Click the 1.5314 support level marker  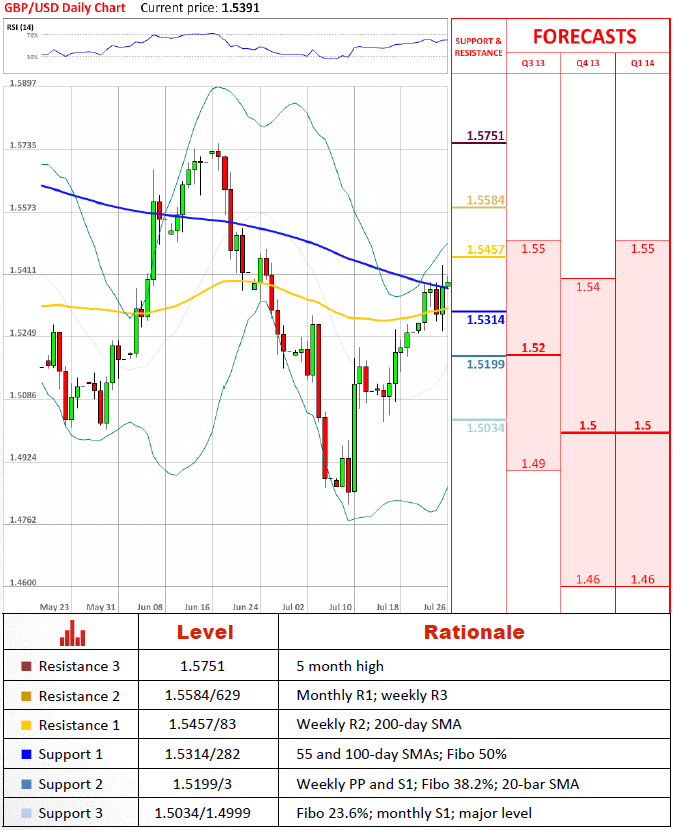coord(485,320)
